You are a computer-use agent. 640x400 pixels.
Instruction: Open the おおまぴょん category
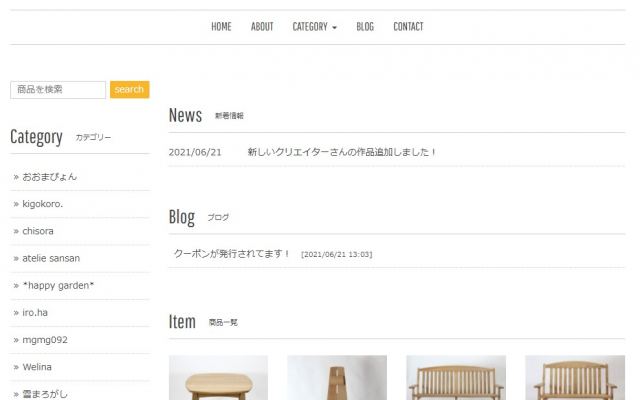(x=49, y=177)
